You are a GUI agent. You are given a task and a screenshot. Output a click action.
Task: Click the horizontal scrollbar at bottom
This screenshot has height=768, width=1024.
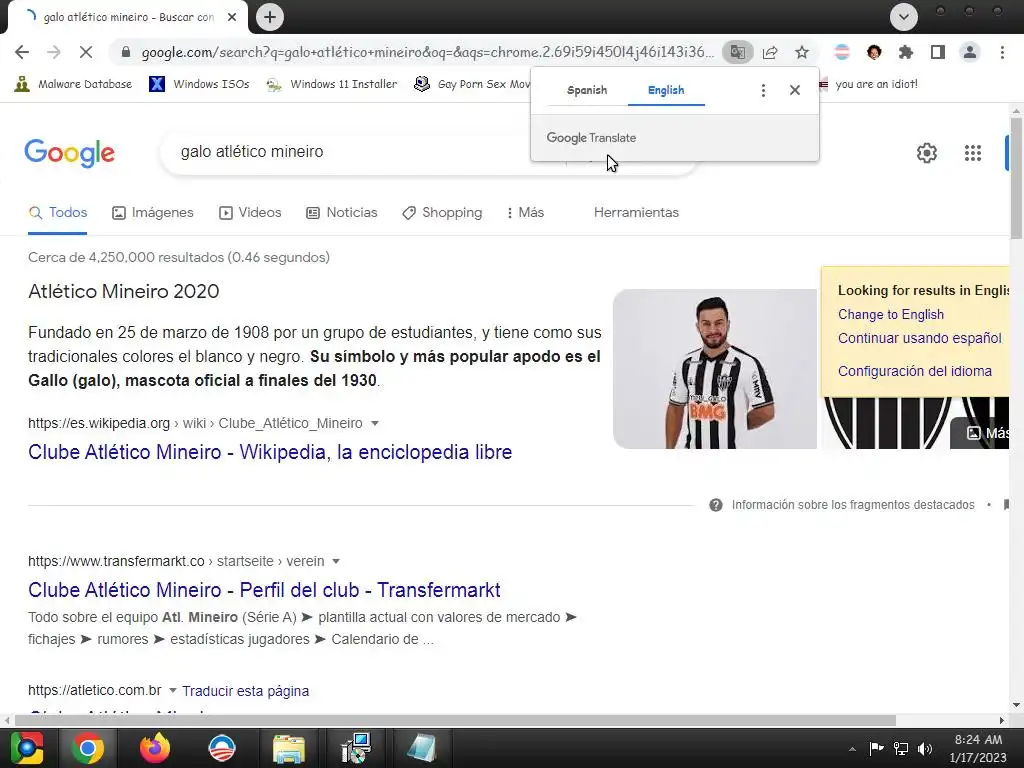(x=455, y=720)
